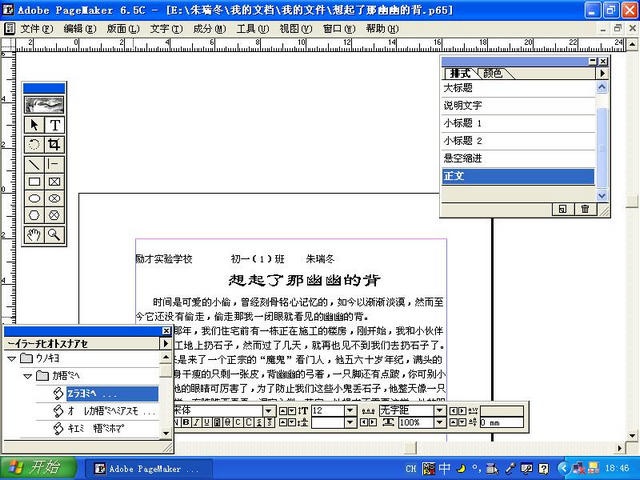This screenshot has height=480, width=640.
Task: Select the Hand tool
Action: [34, 235]
